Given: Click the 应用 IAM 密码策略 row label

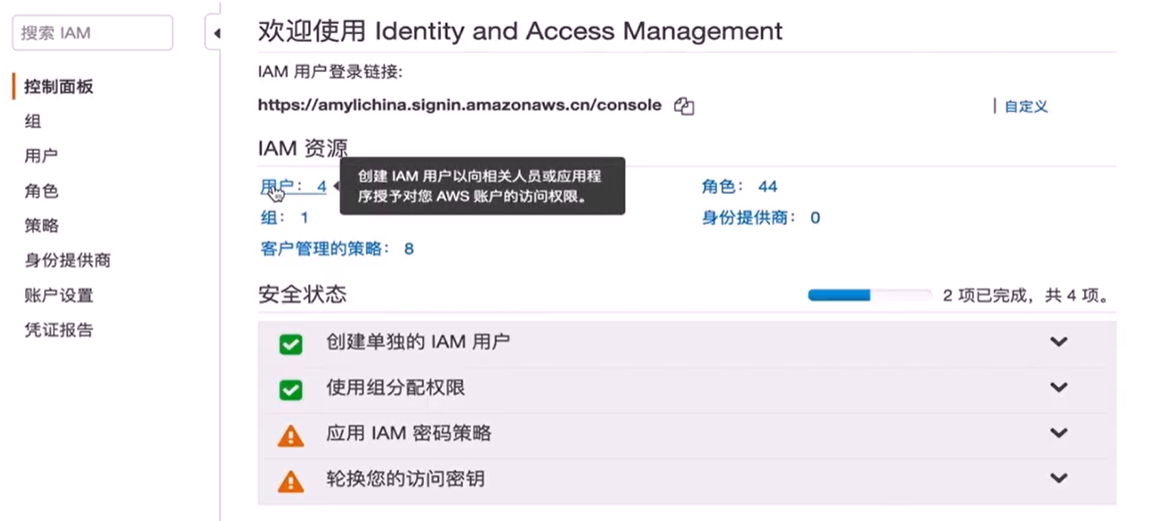Looking at the screenshot, I should 409,433.
